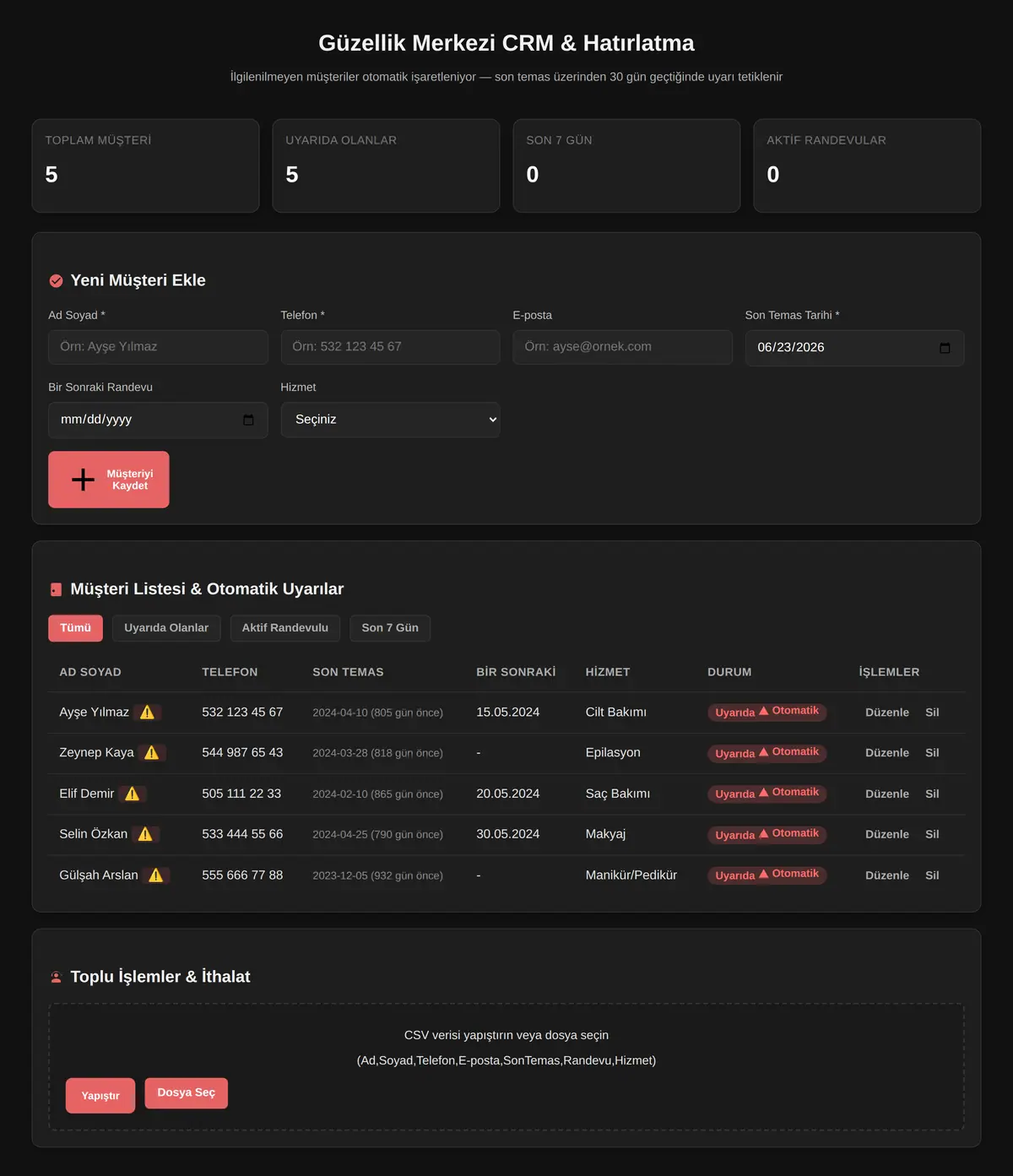1013x1176 pixels.
Task: Switch to the Uyarıda Olanlar filter tab
Action: pyautogui.click(x=166, y=628)
